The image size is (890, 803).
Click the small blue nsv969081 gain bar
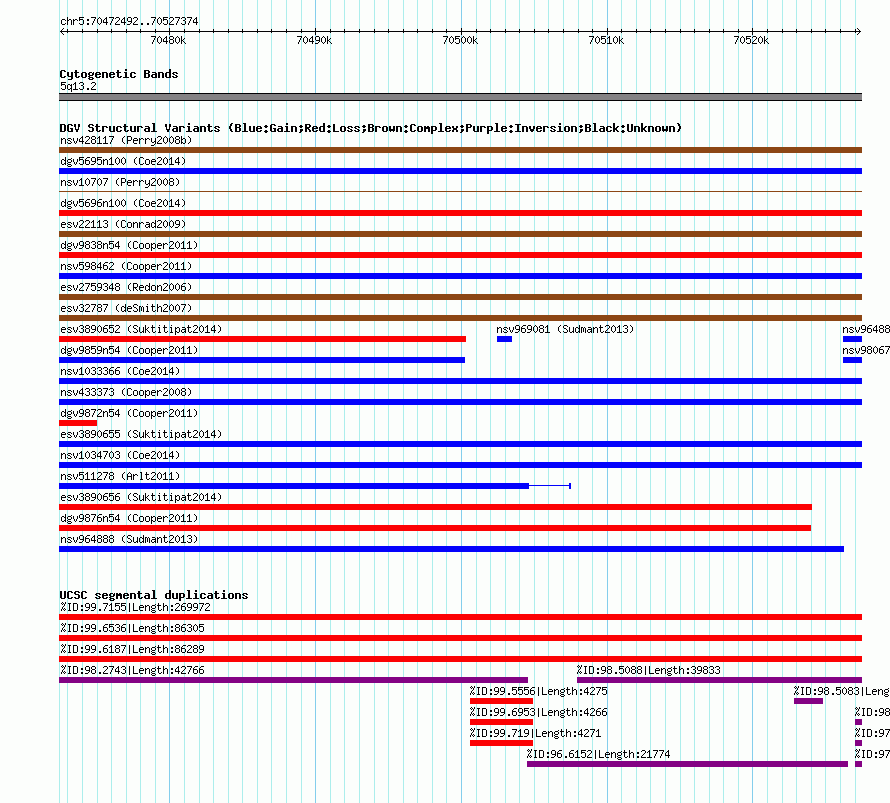tap(505, 339)
